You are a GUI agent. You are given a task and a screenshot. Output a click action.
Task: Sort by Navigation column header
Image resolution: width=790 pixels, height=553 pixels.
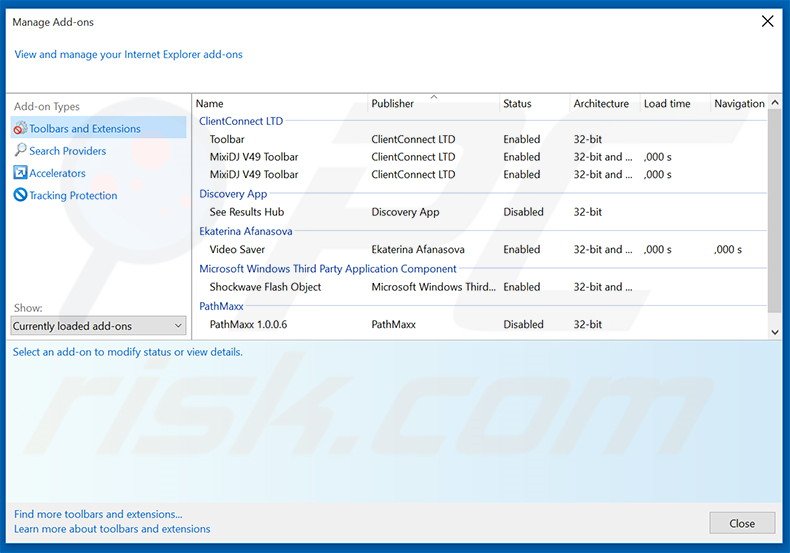pyautogui.click(x=739, y=103)
